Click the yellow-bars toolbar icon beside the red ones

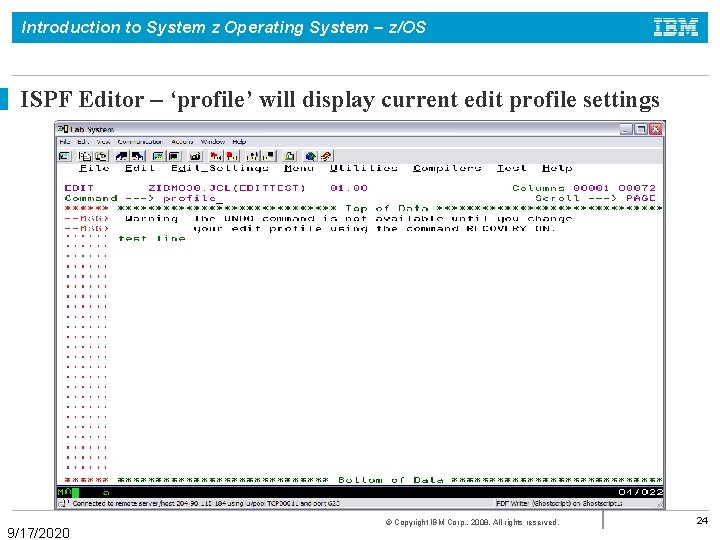coord(253,156)
